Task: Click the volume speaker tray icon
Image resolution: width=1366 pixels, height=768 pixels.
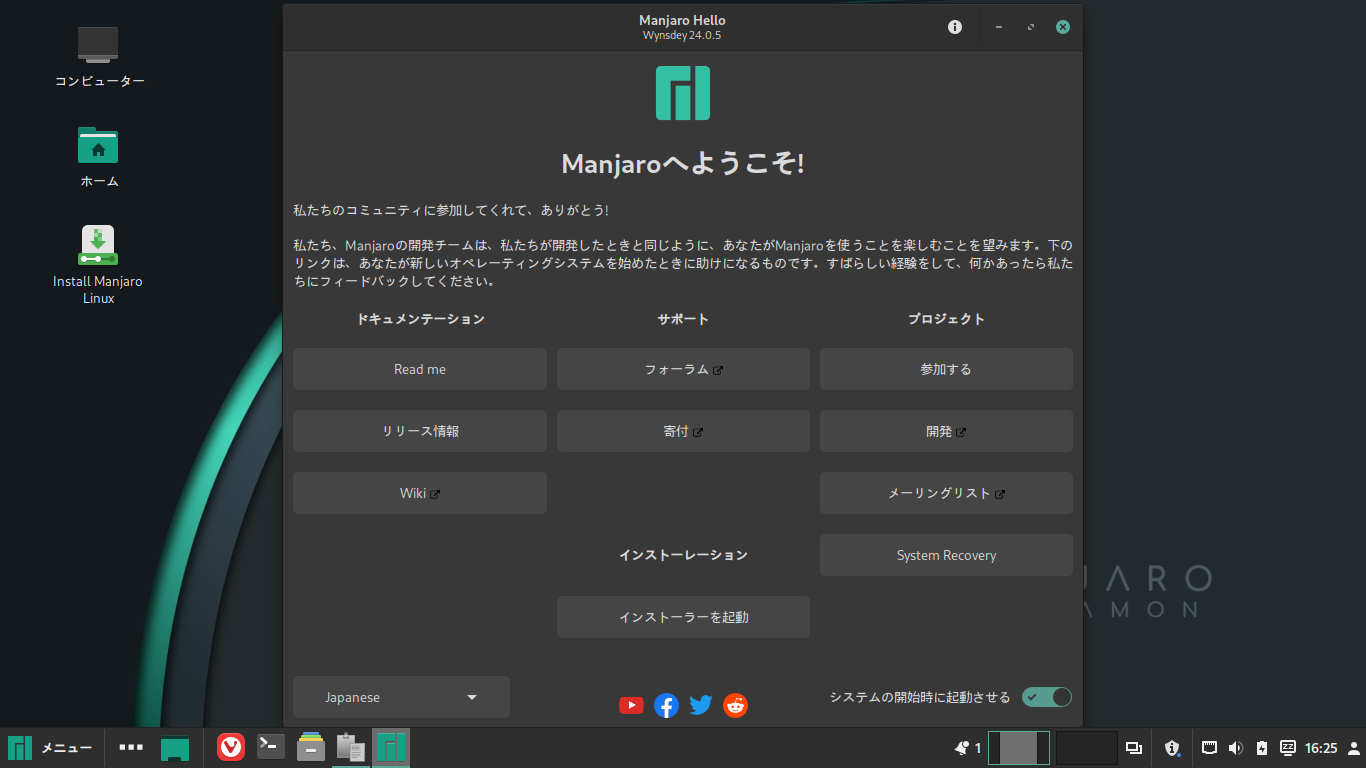Action: [1235, 747]
